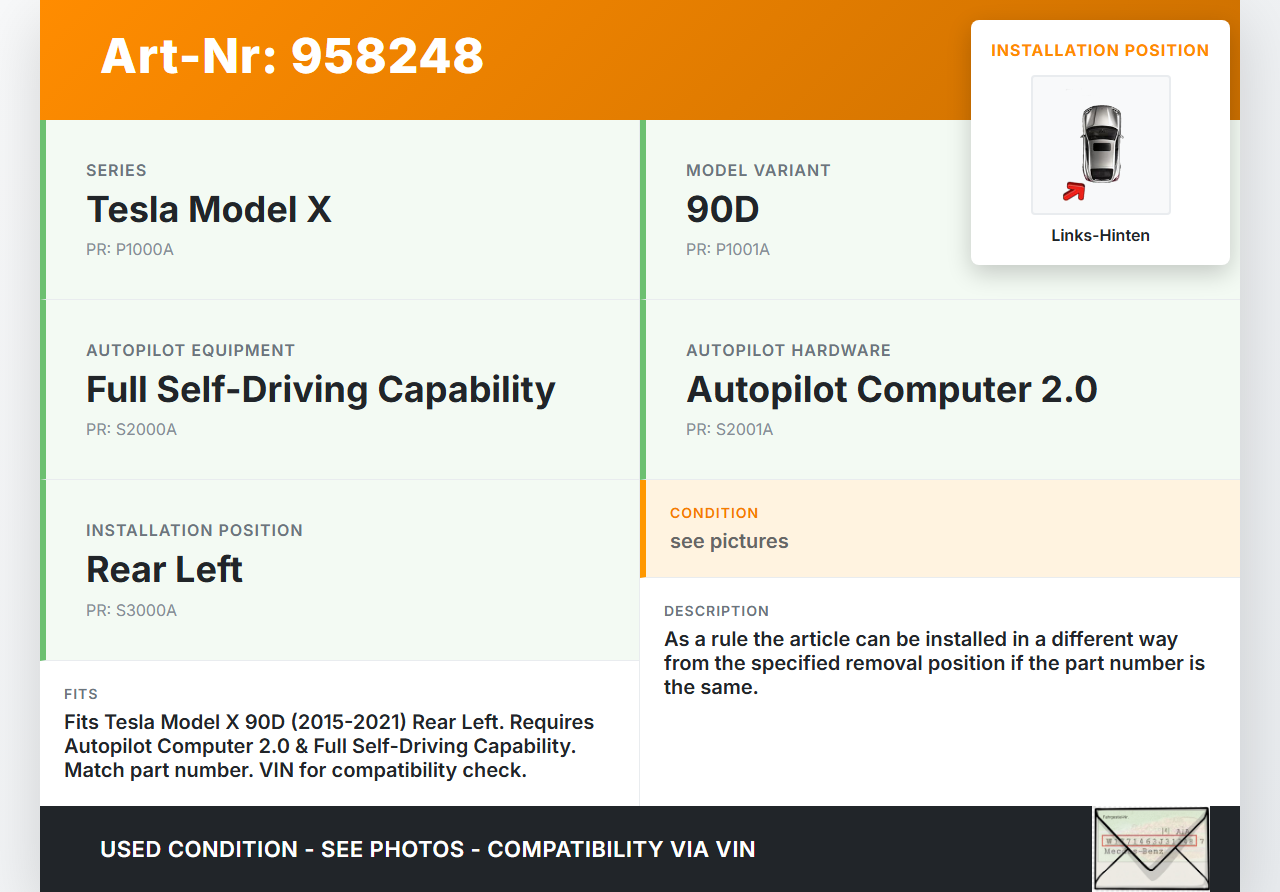Click the USED CONDITION footer banner text
Image resolution: width=1280 pixels, height=892 pixels.
click(x=428, y=850)
